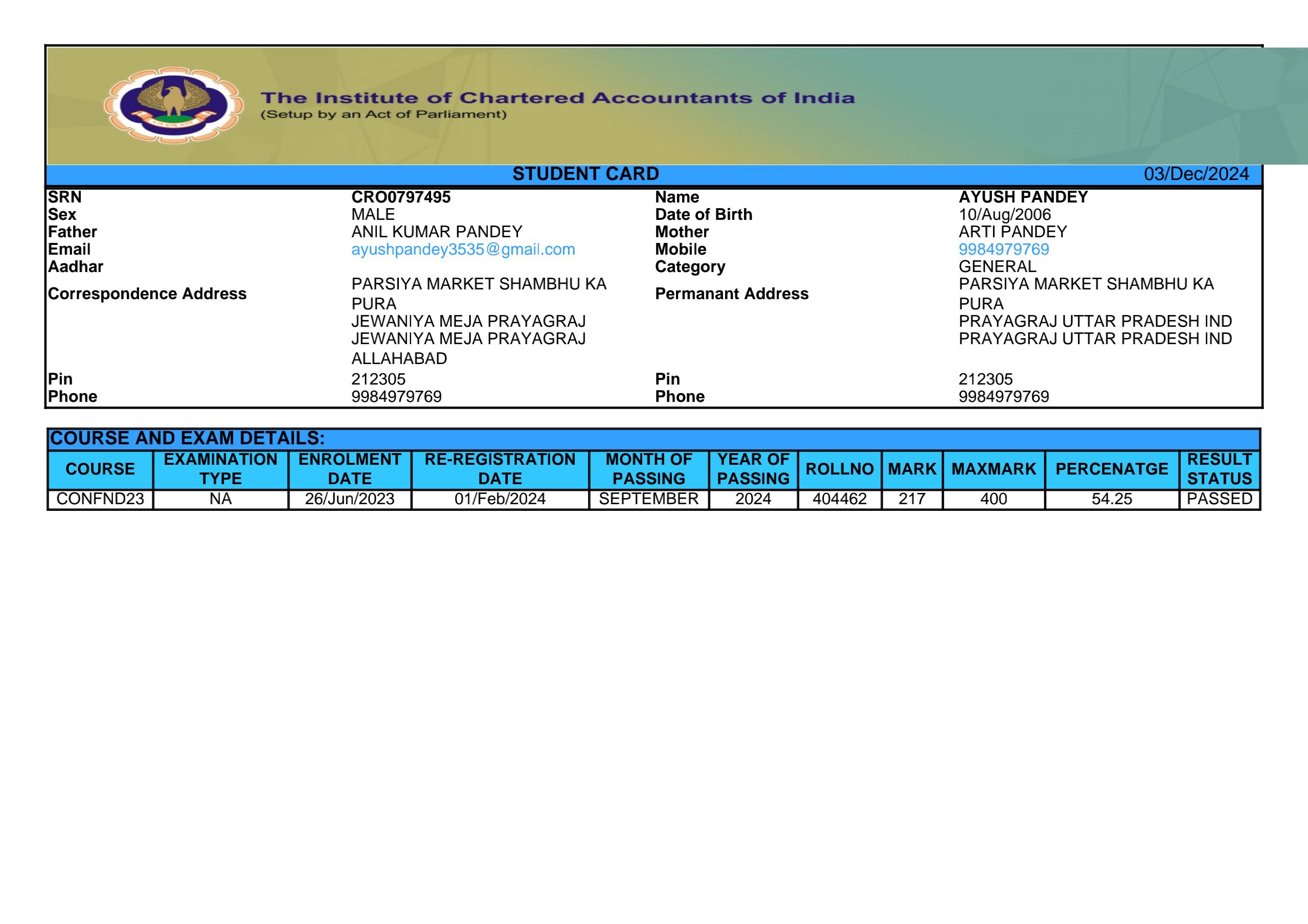Click the ICAI emblem logo

click(x=174, y=106)
